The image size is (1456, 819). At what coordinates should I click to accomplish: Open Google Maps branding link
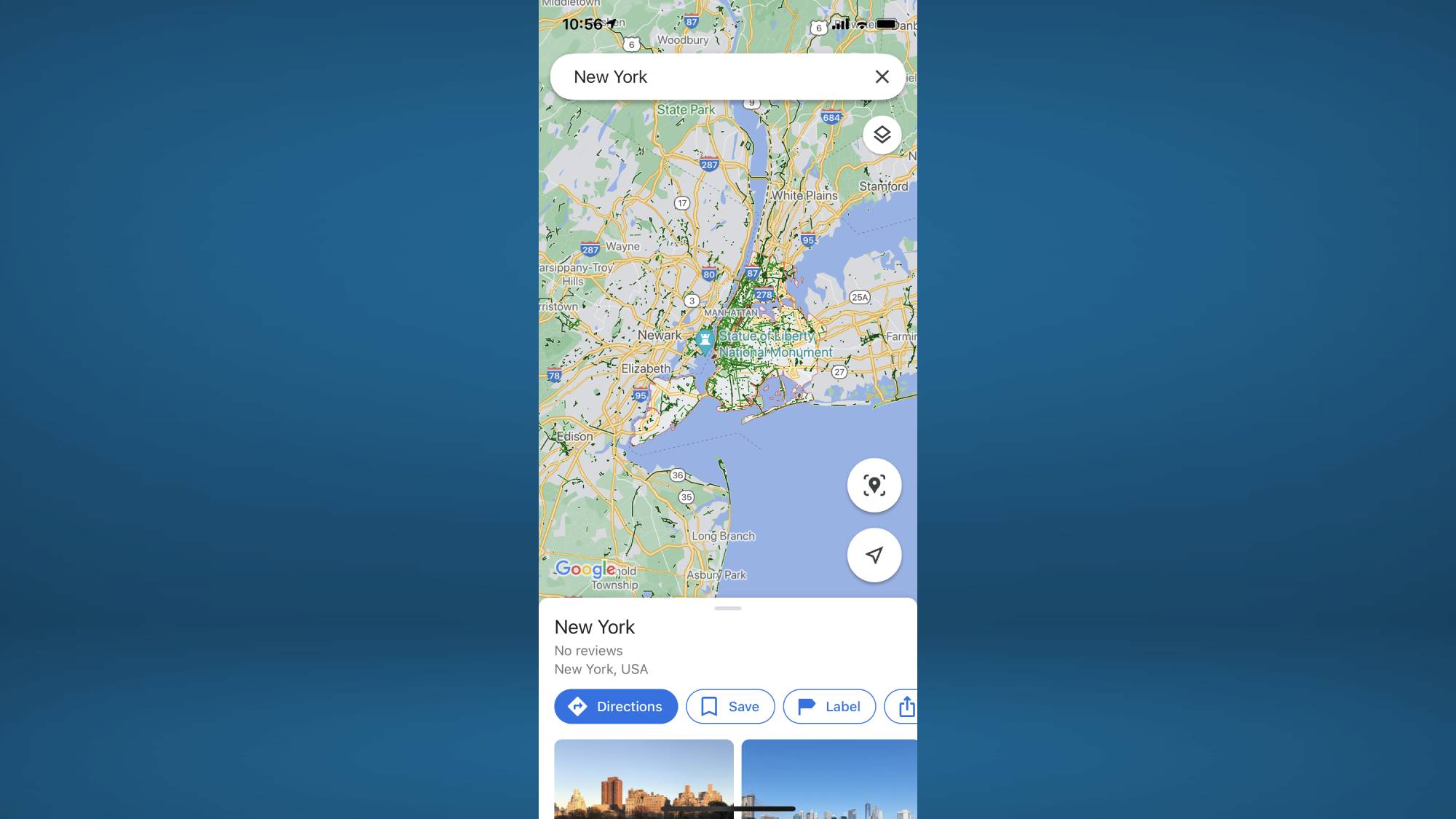pyautogui.click(x=587, y=569)
